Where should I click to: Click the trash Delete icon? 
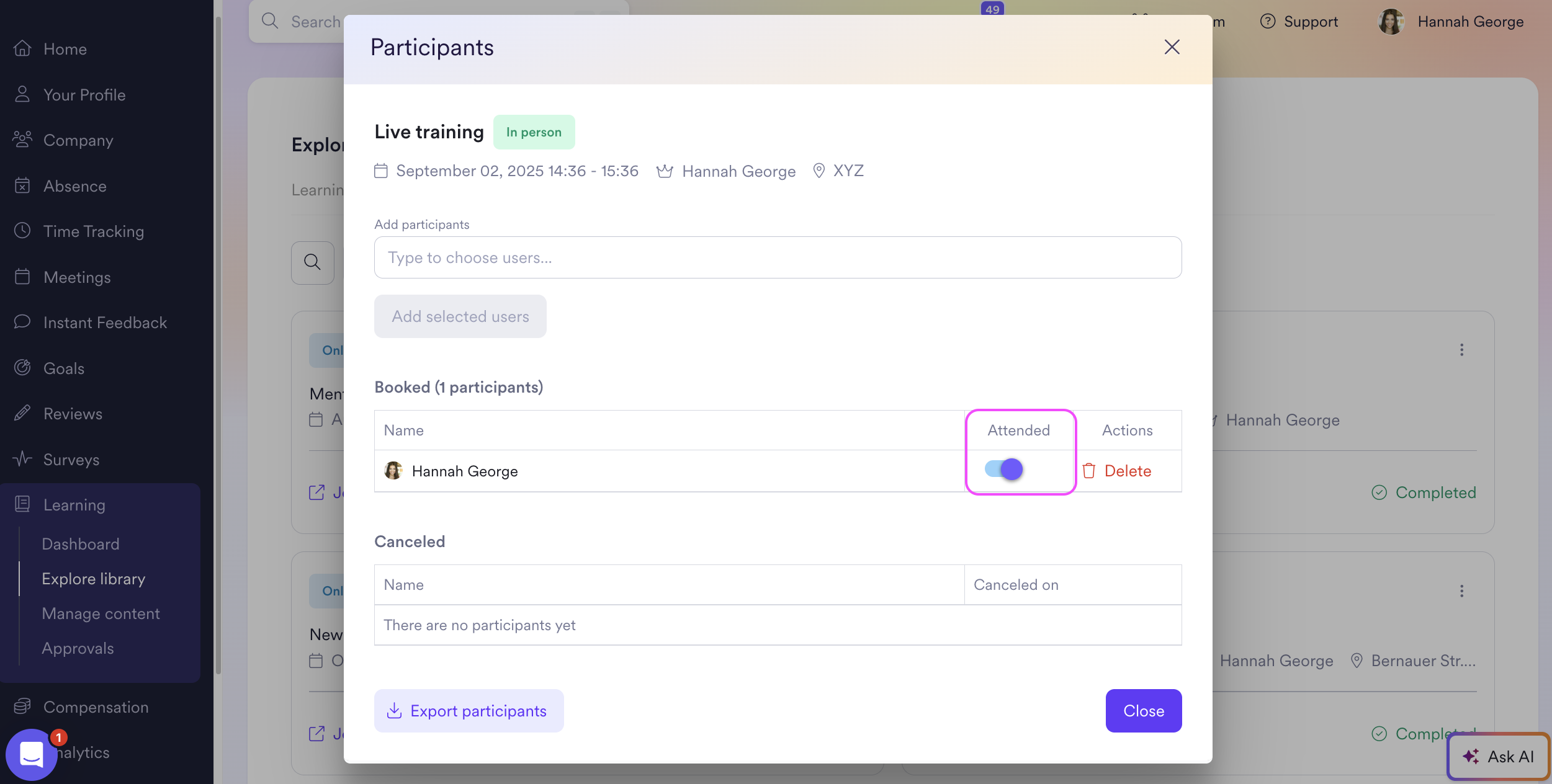1089,471
